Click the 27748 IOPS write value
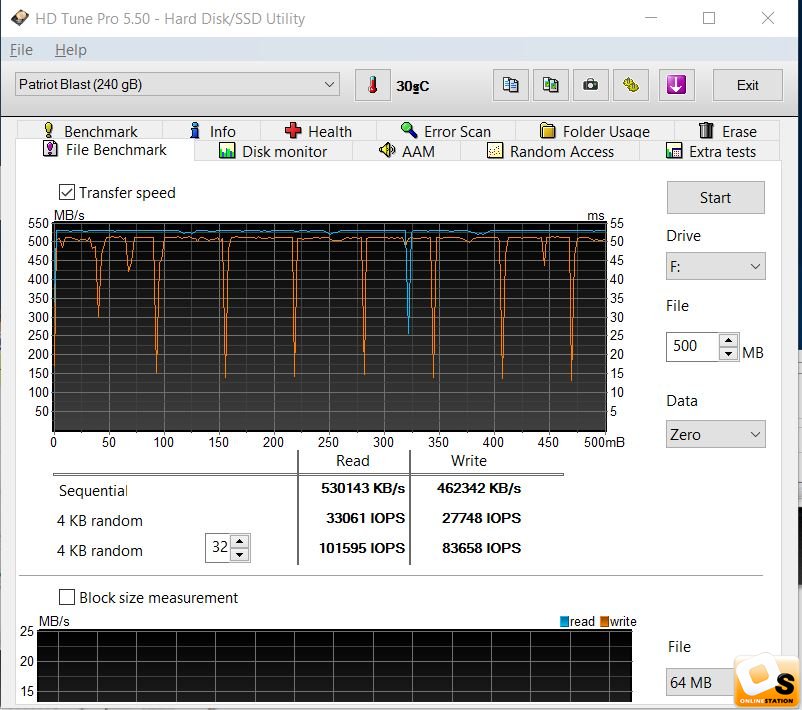This screenshot has height=710, width=802. point(481,518)
